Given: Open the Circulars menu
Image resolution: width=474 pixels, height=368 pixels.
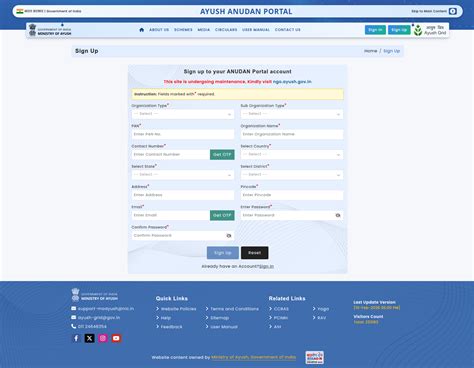Looking at the screenshot, I should 226,30.
